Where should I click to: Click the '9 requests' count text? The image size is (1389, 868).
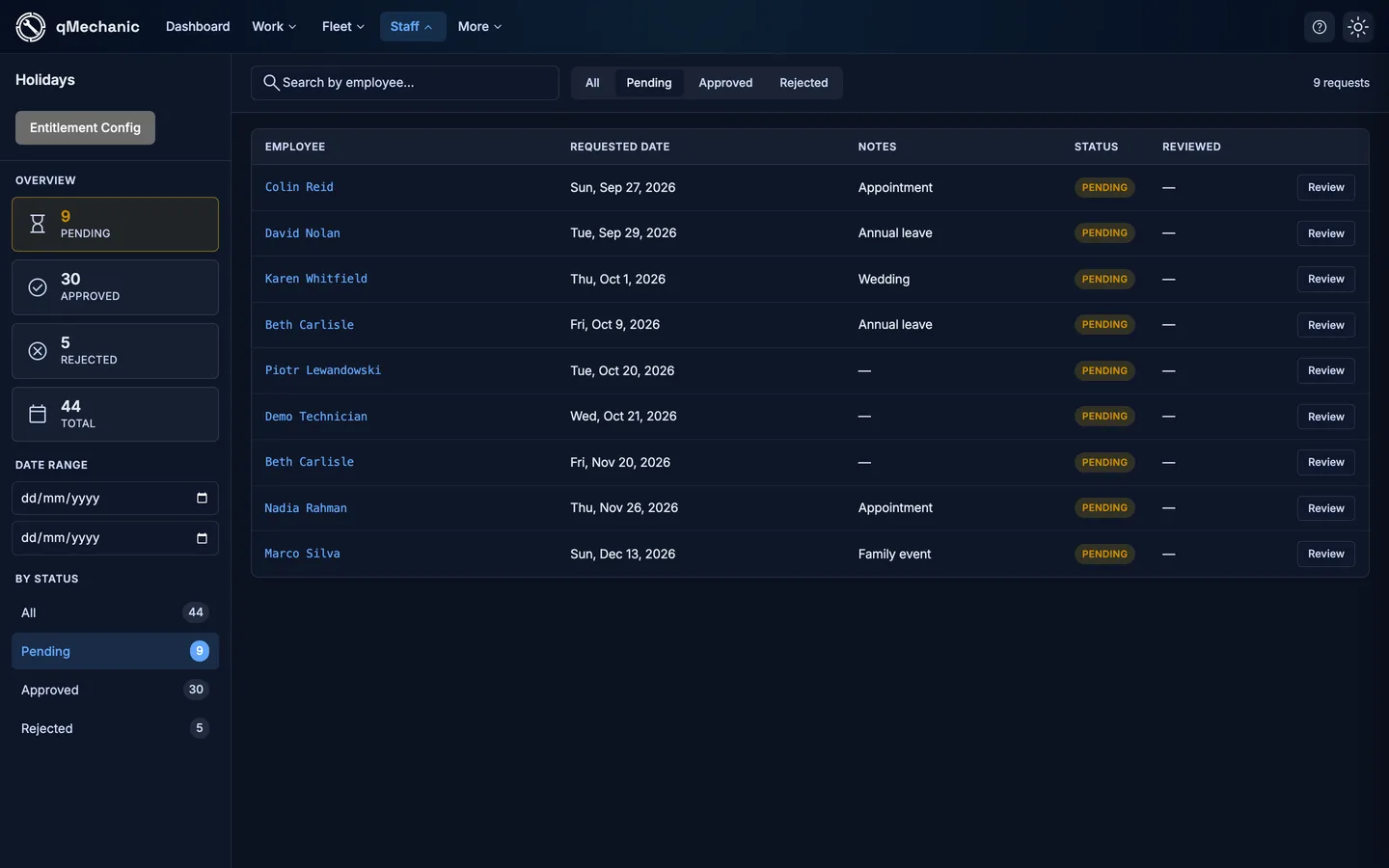click(1341, 83)
